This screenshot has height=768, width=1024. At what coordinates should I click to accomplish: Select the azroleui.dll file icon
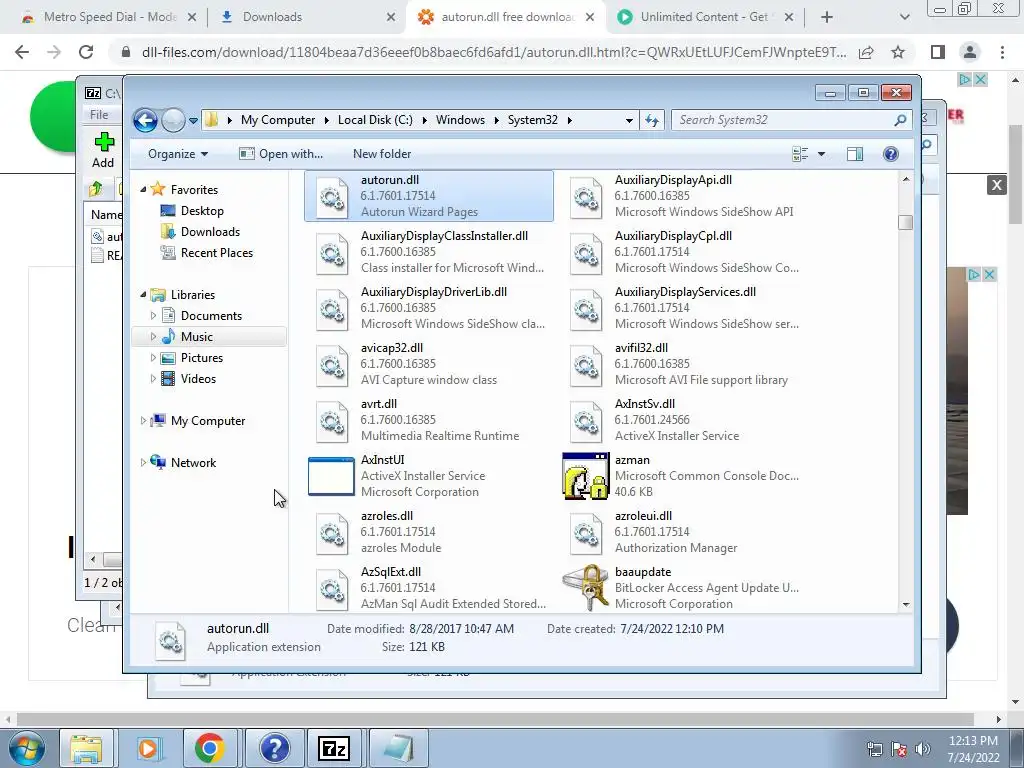[586, 534]
